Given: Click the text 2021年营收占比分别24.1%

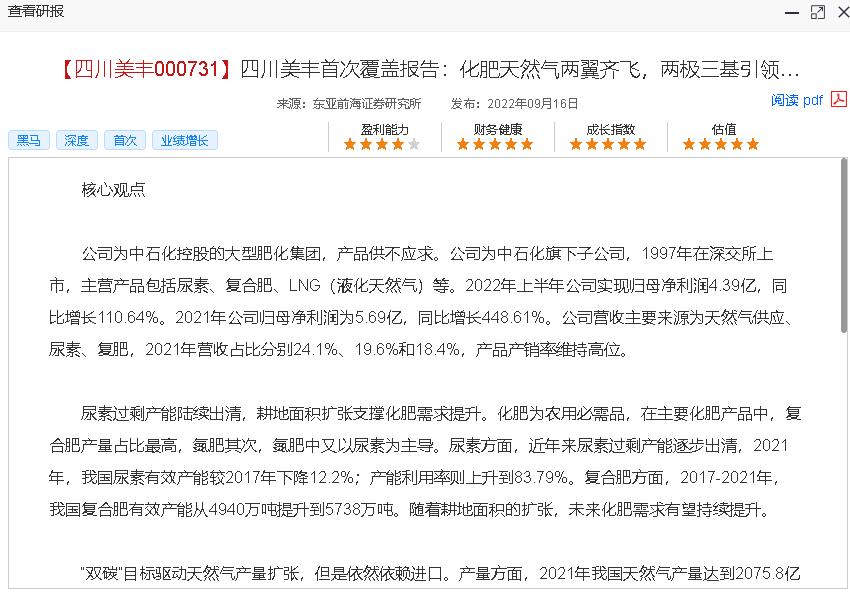Looking at the screenshot, I should (241, 350).
